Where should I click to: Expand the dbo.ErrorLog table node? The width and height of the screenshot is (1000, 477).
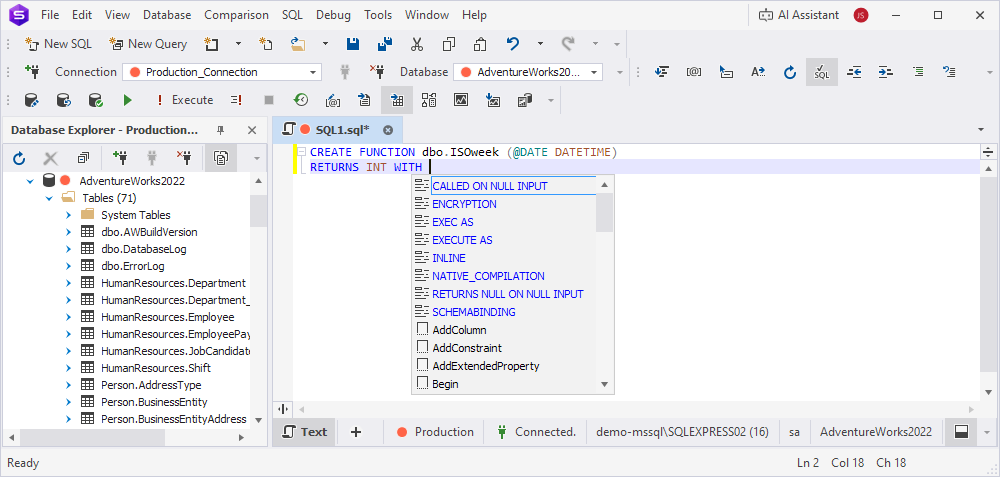click(x=68, y=267)
